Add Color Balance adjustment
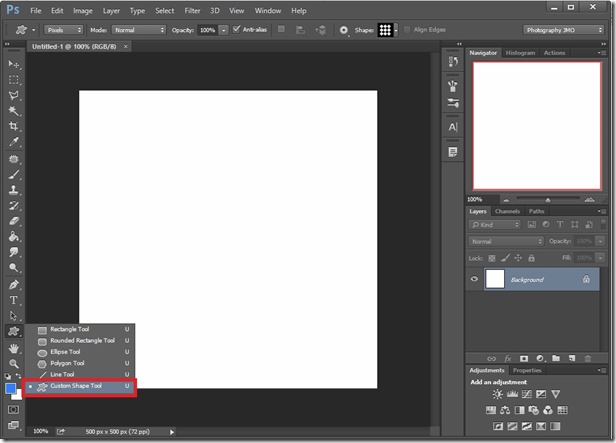This screenshot has height=443, width=616. (x=505, y=410)
